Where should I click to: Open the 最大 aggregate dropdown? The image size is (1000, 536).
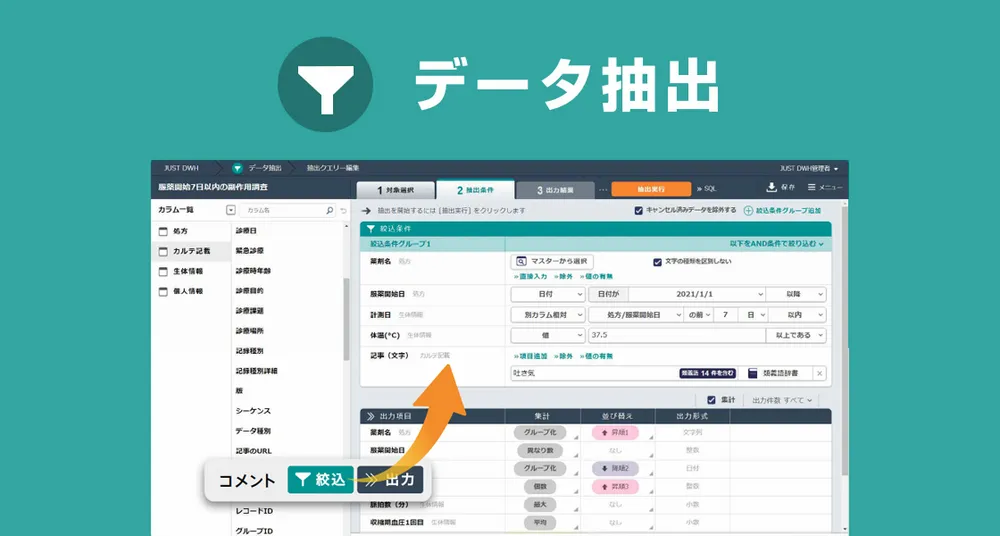tap(540, 504)
